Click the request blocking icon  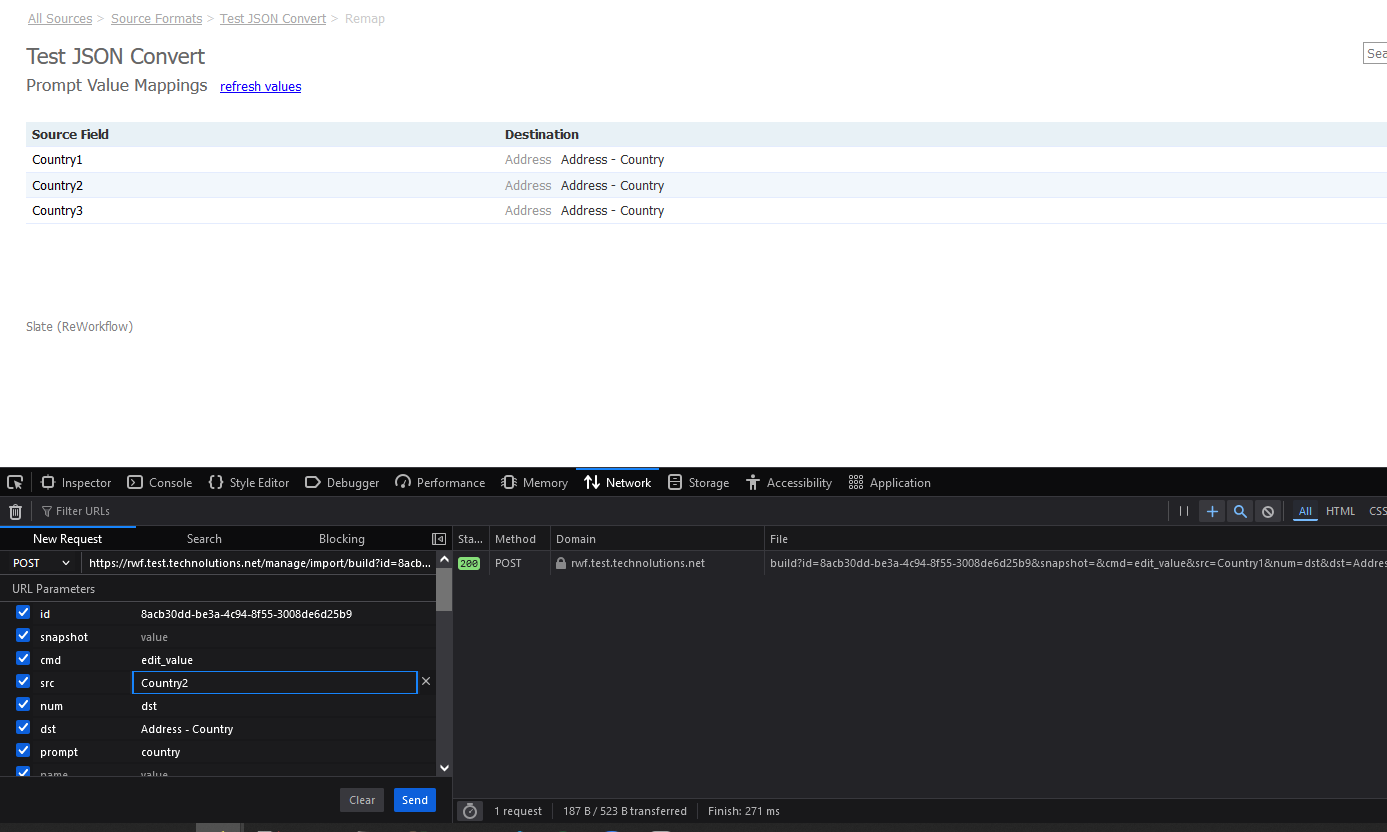click(x=1268, y=511)
